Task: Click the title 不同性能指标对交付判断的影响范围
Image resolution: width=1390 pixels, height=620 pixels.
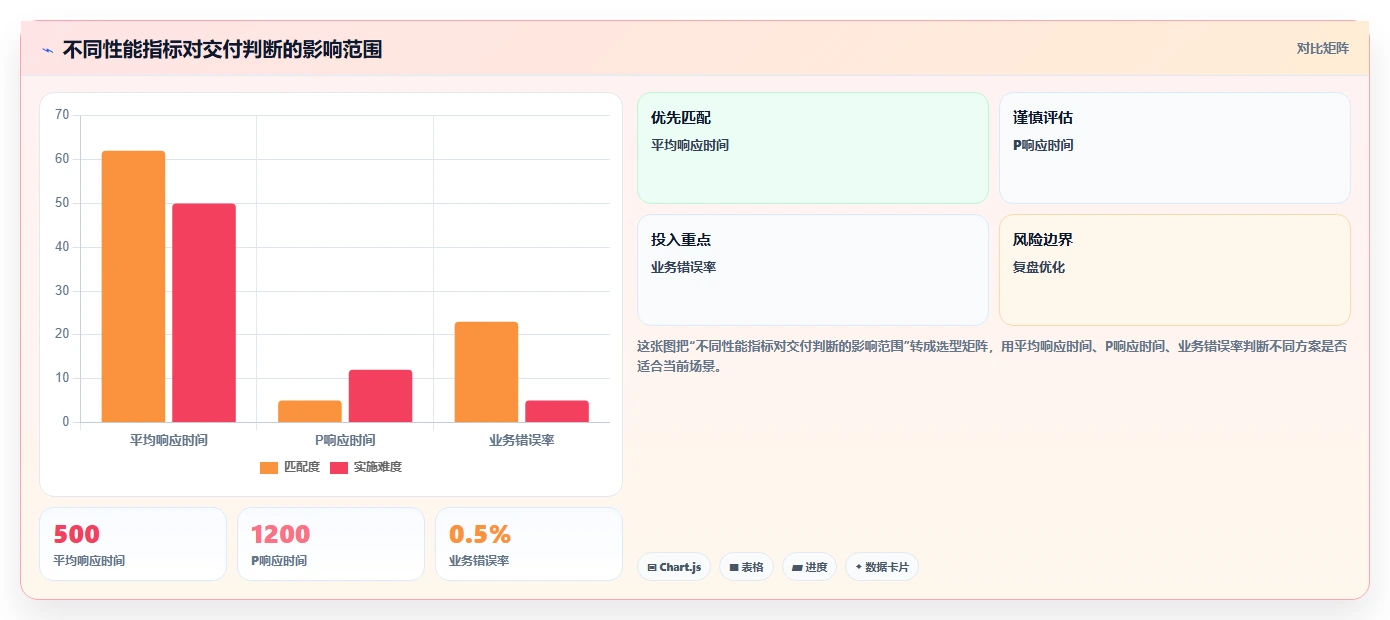Action: click(222, 49)
